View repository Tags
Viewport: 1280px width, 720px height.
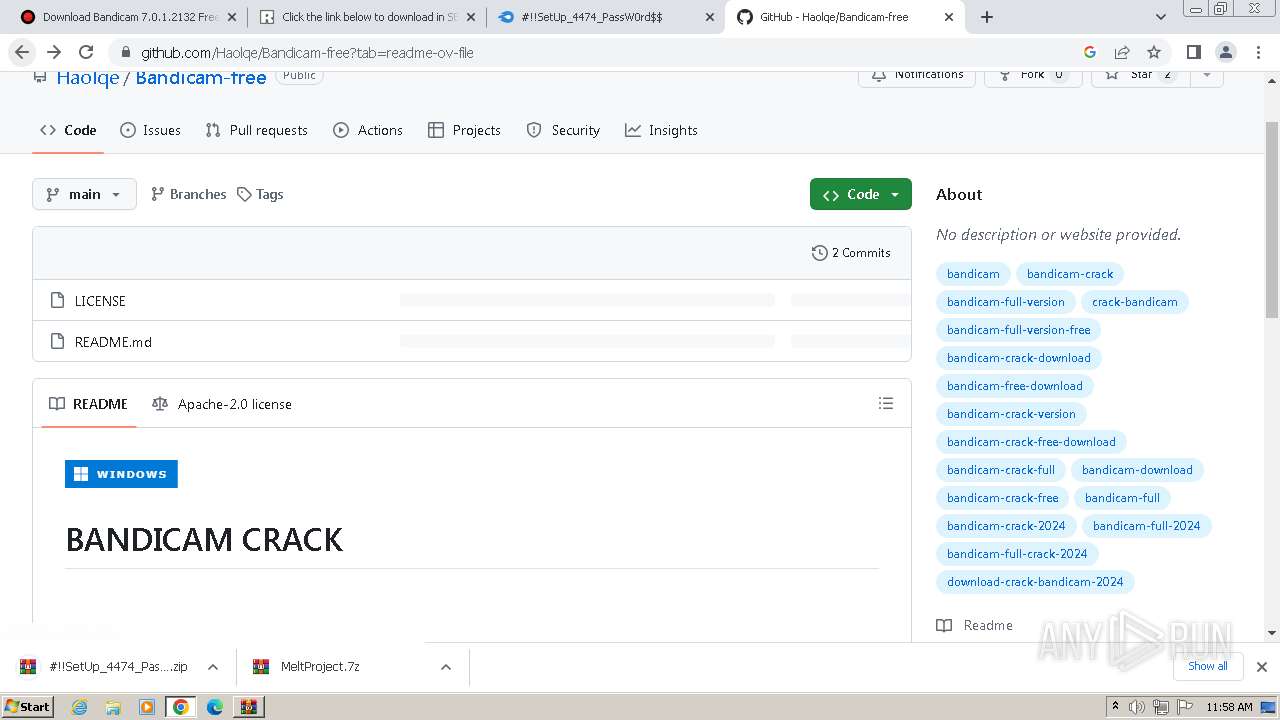[260, 194]
